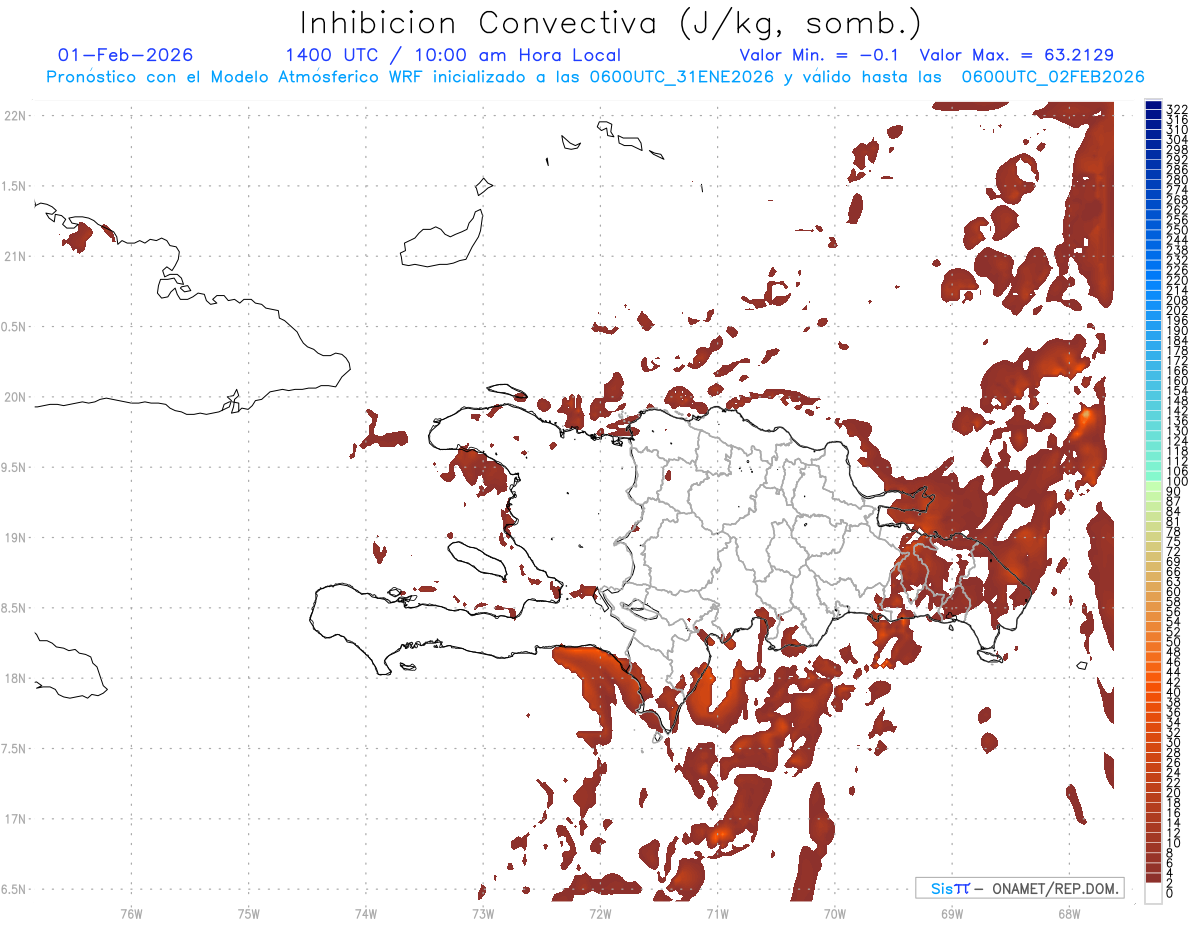This screenshot has height=927, width=1200.
Task: Select the date label "01-Feb-2026"
Action: click(126, 55)
